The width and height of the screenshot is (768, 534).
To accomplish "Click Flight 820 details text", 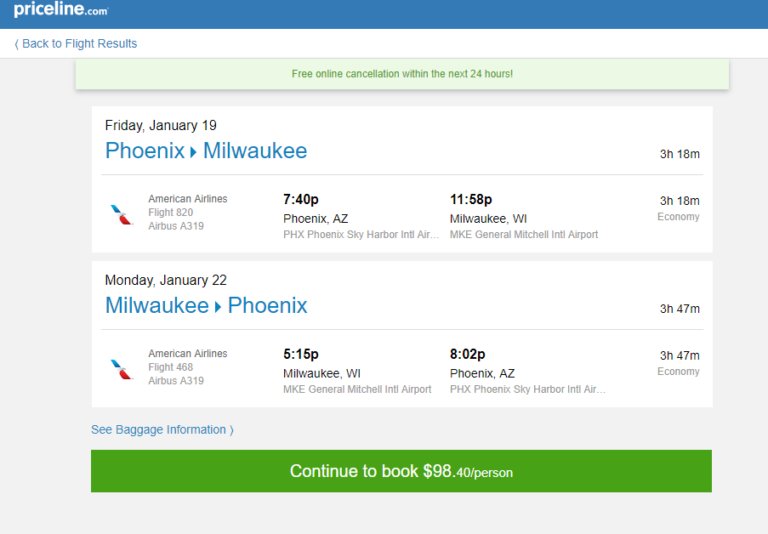I will [170, 213].
